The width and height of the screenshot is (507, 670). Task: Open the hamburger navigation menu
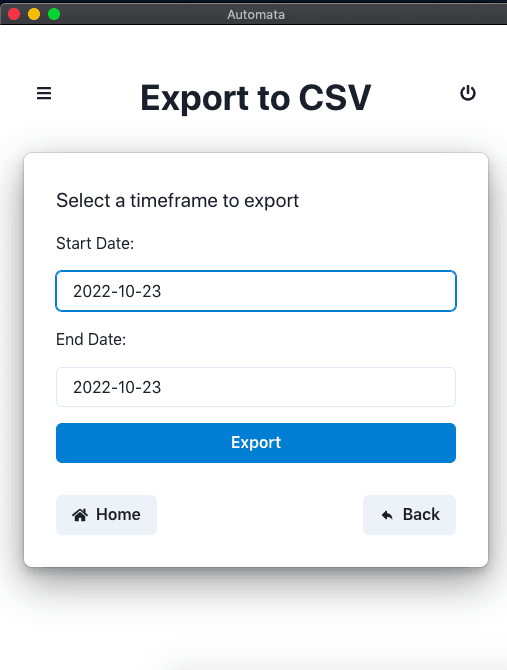click(44, 93)
